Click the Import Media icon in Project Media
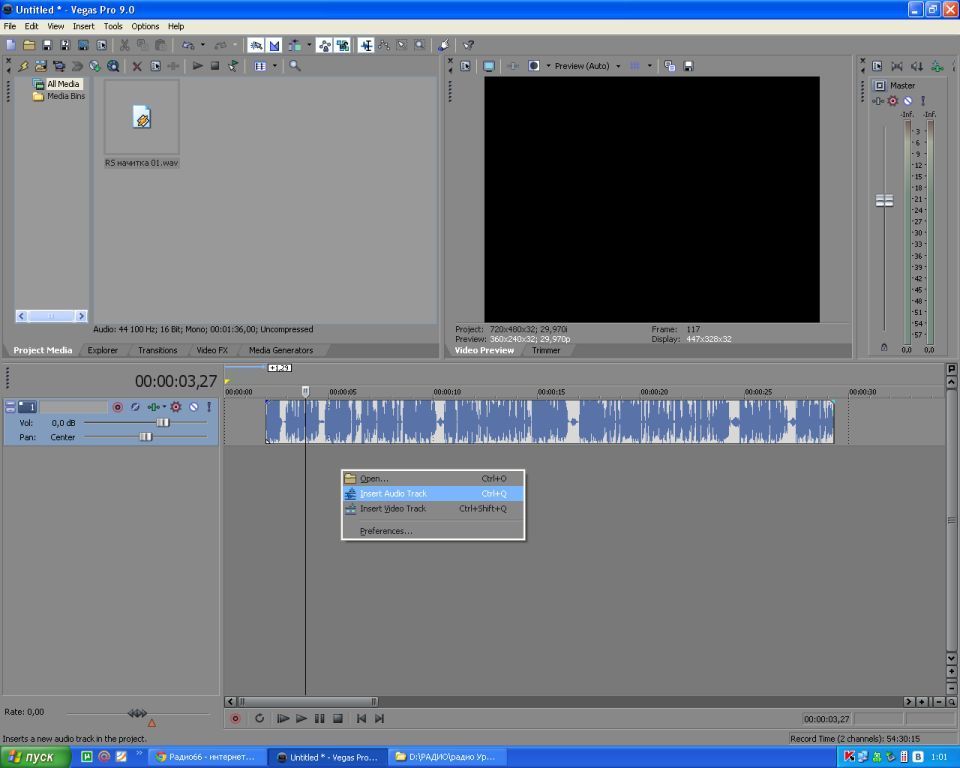Image resolution: width=960 pixels, height=768 pixels. click(41, 66)
